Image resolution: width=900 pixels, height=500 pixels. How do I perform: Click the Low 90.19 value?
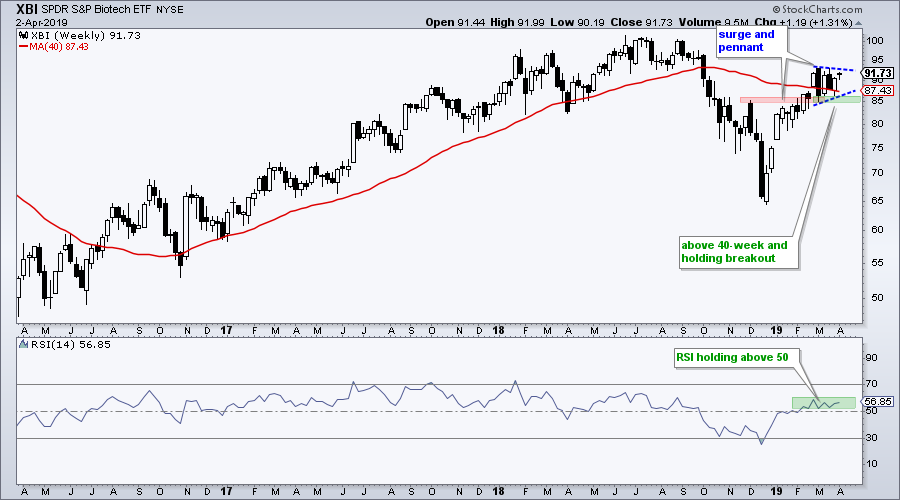(577, 22)
